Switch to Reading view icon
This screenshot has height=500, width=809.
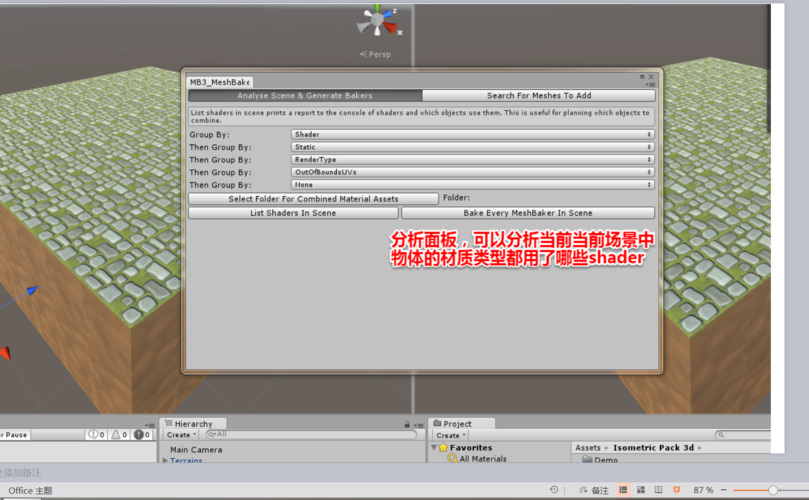click(658, 490)
